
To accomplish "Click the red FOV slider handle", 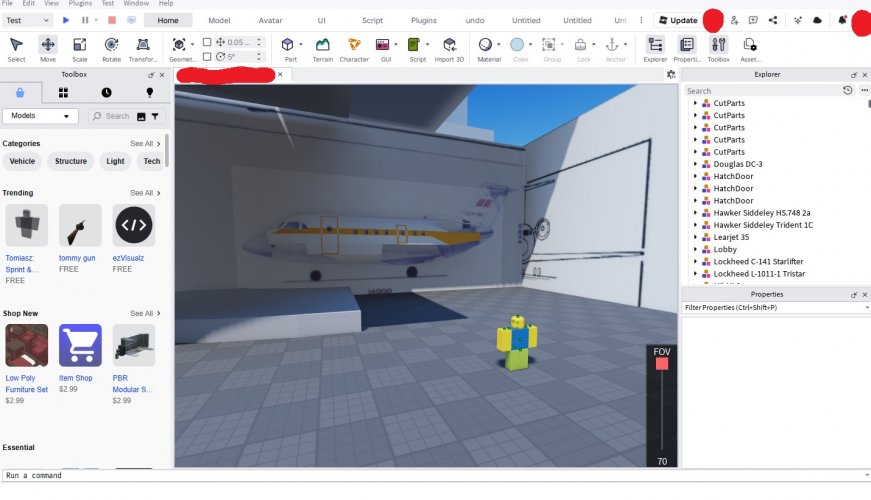I will [x=661, y=364].
